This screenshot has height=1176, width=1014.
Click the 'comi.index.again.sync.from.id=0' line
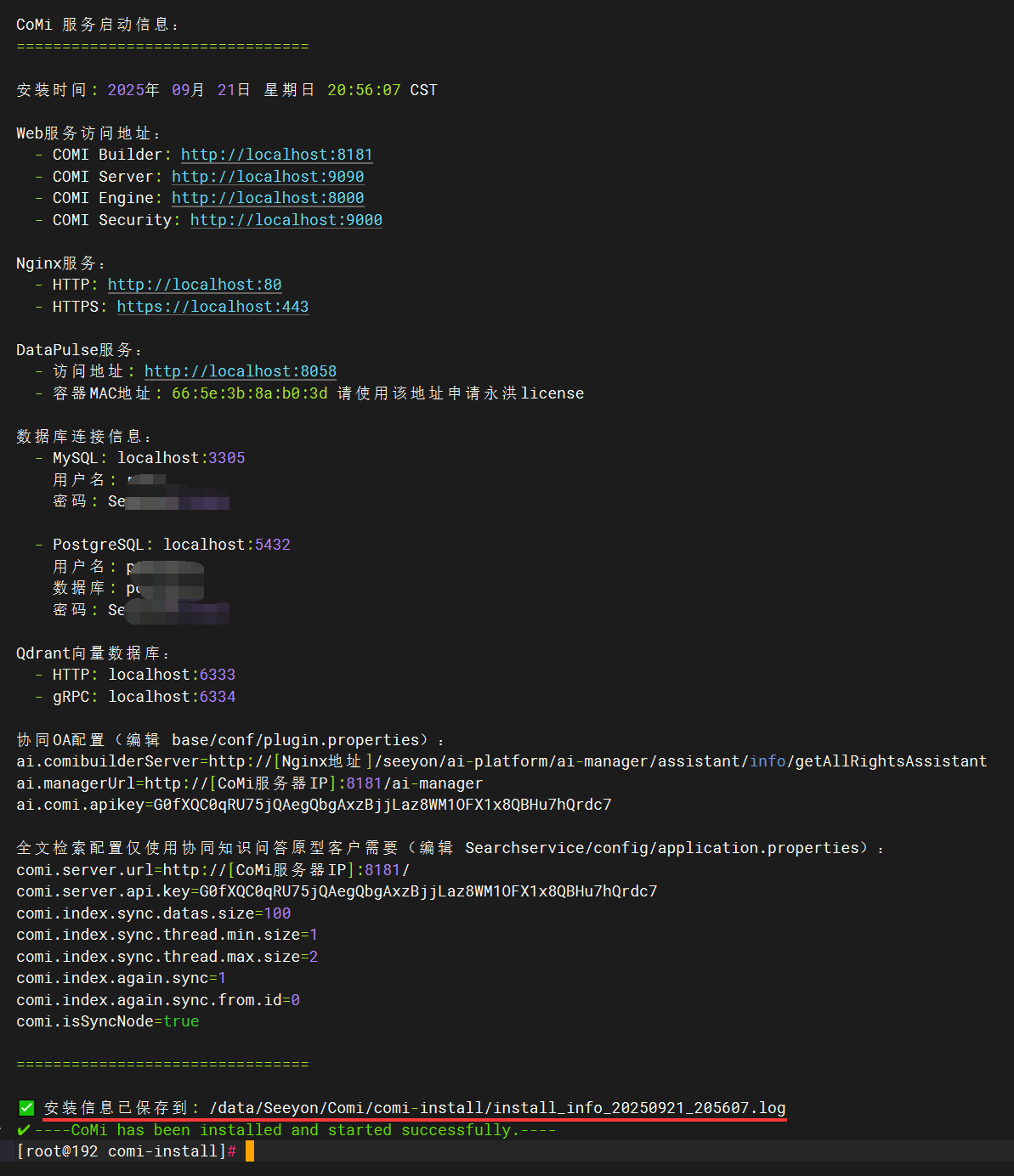(x=158, y=1000)
